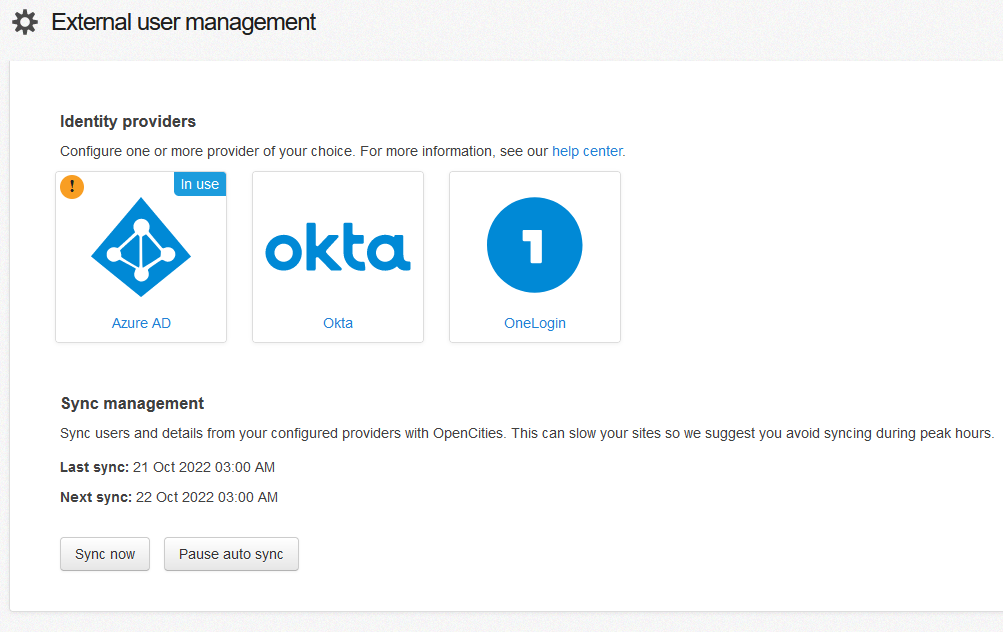Viewport: 1003px width, 632px height.
Task: Click the Okta label link
Action: tap(337, 322)
